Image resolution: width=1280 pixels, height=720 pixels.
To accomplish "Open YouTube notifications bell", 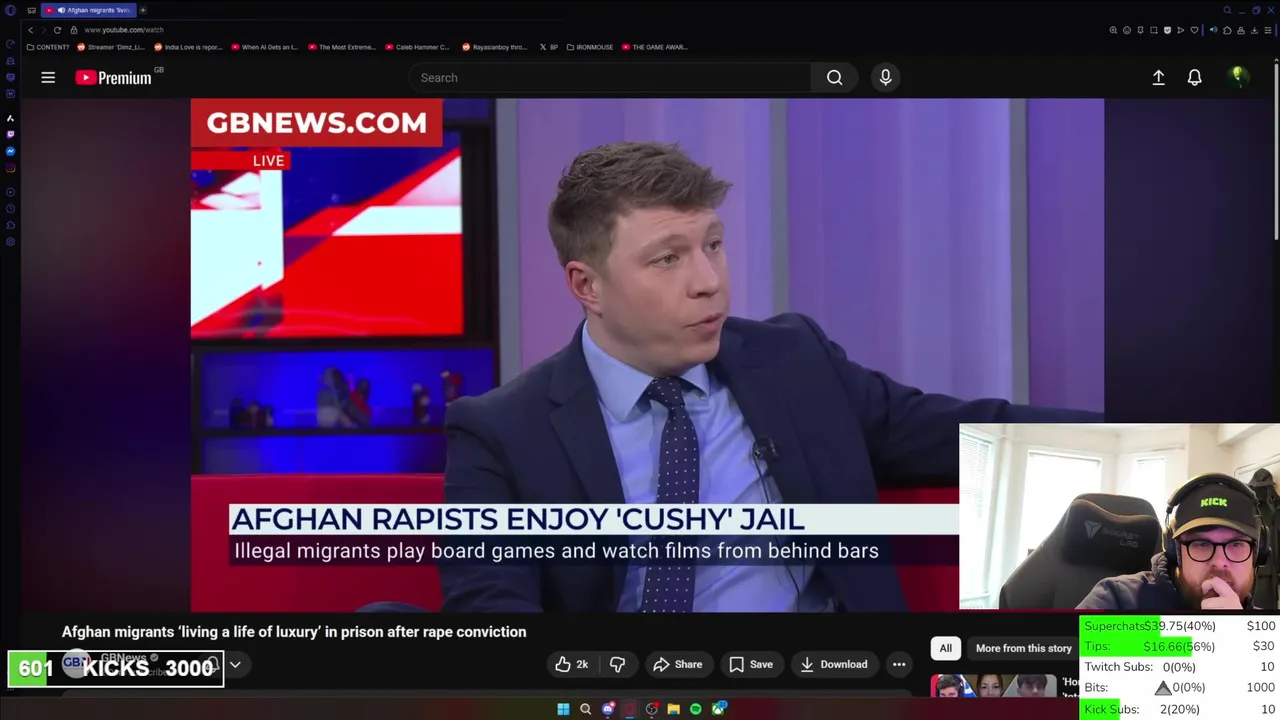I will click(1194, 77).
